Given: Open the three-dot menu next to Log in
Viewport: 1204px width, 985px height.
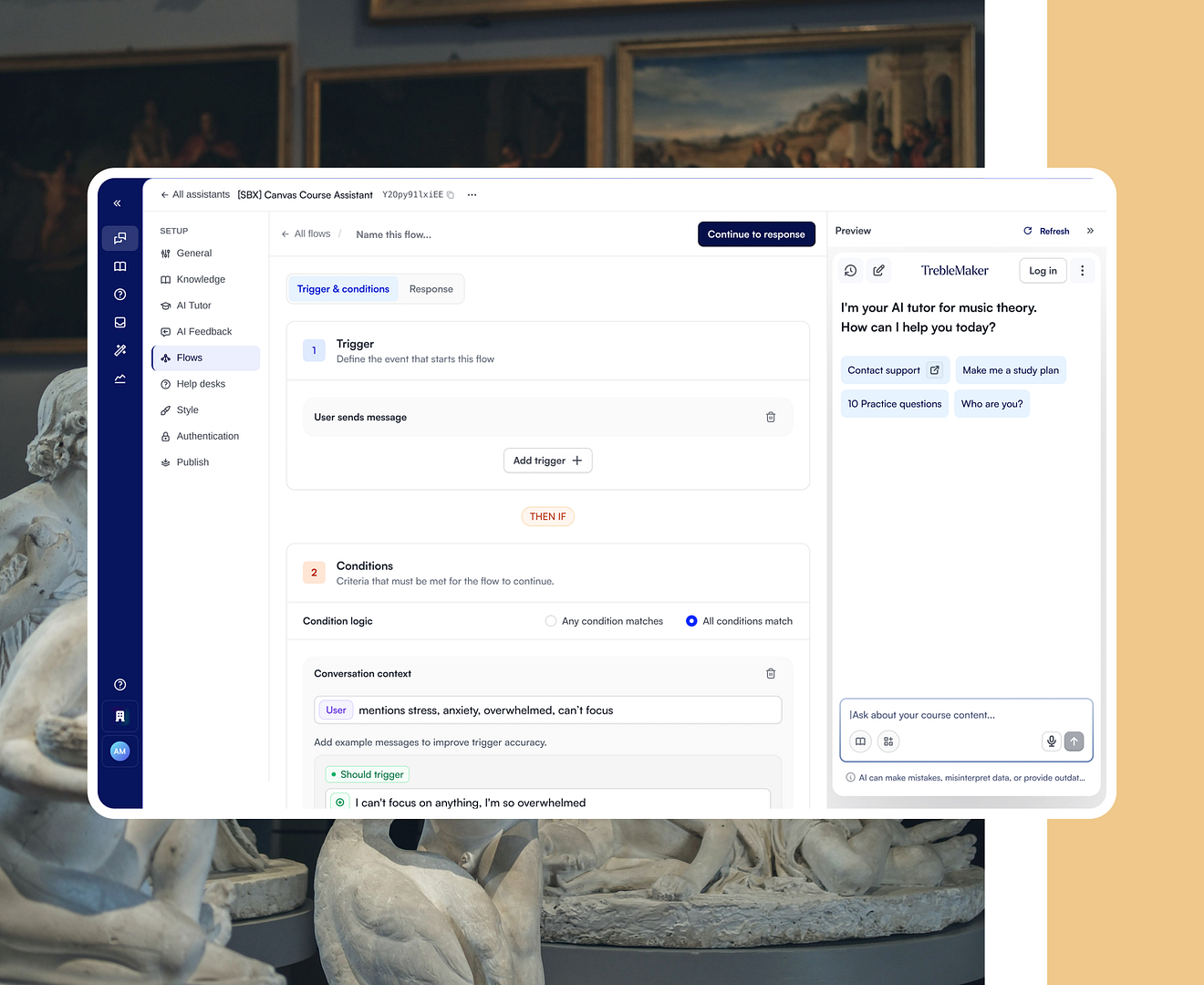Looking at the screenshot, I should point(1082,270).
